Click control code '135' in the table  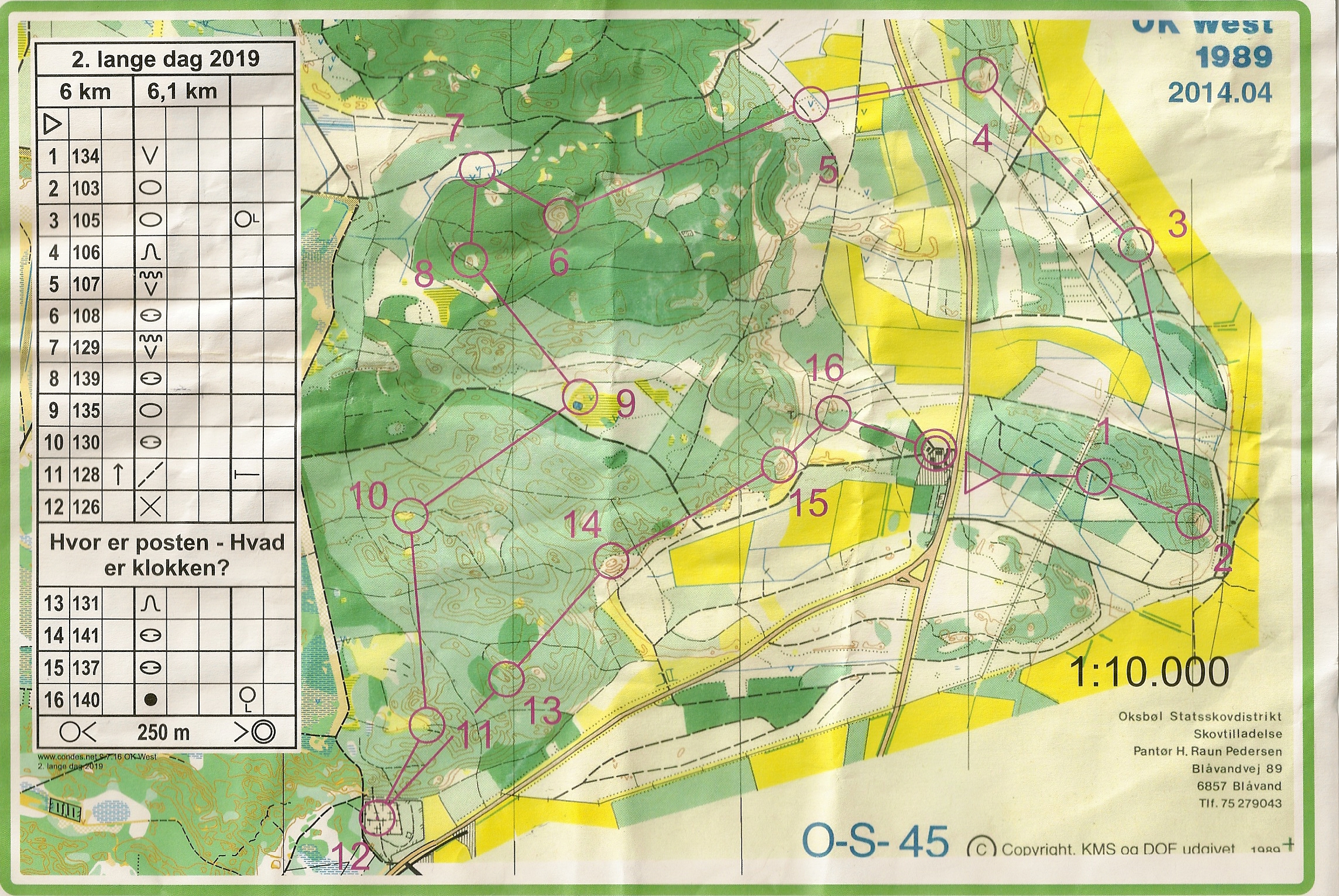(x=86, y=411)
